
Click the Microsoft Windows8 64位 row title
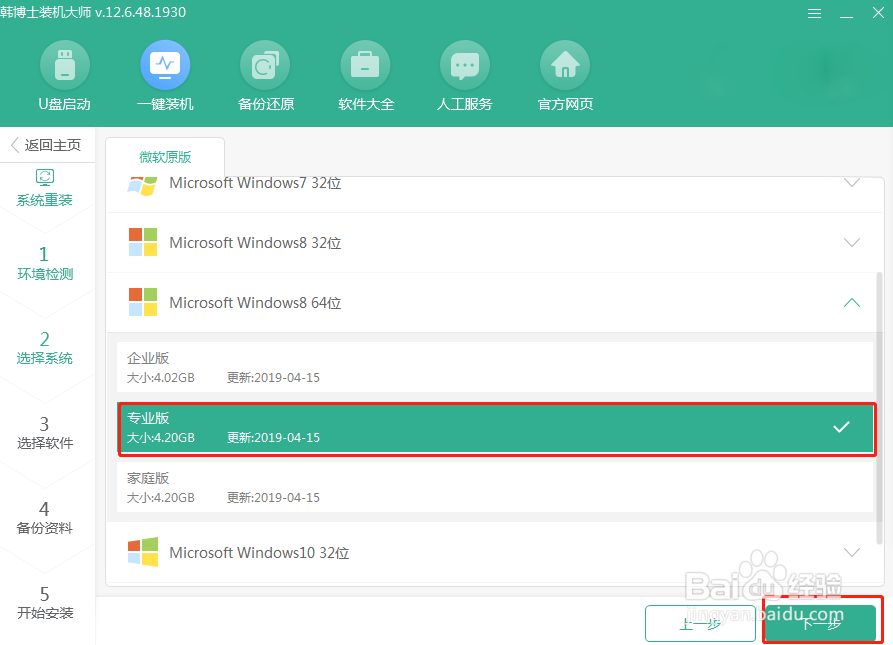pyautogui.click(x=255, y=303)
